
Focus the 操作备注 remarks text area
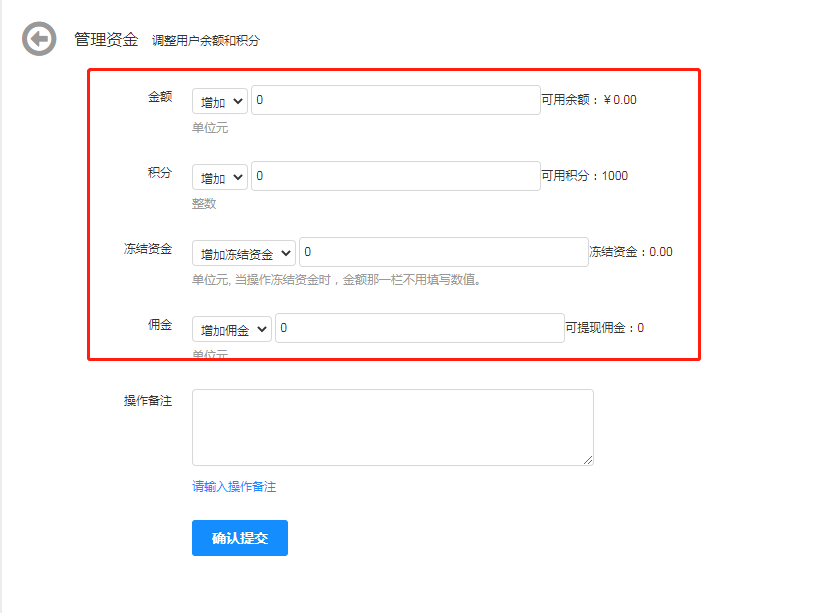(392, 427)
